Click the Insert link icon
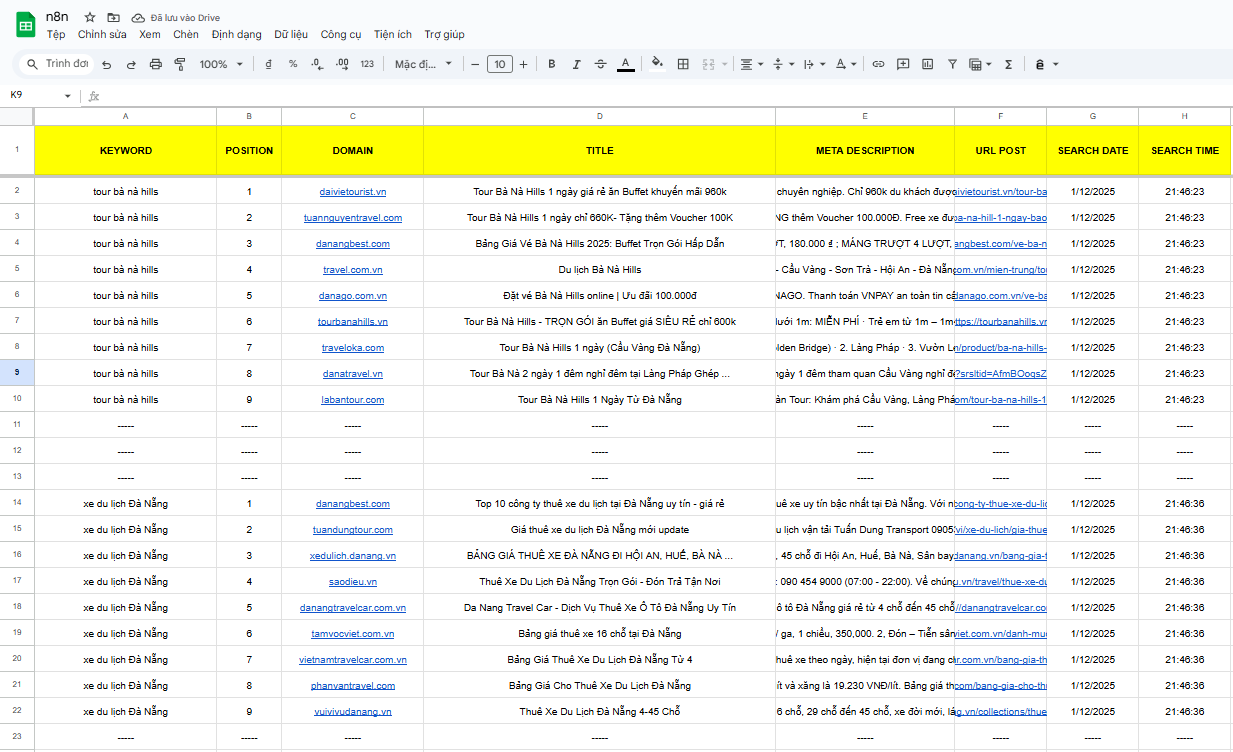The image size is (1233, 752). pyautogui.click(x=878, y=64)
